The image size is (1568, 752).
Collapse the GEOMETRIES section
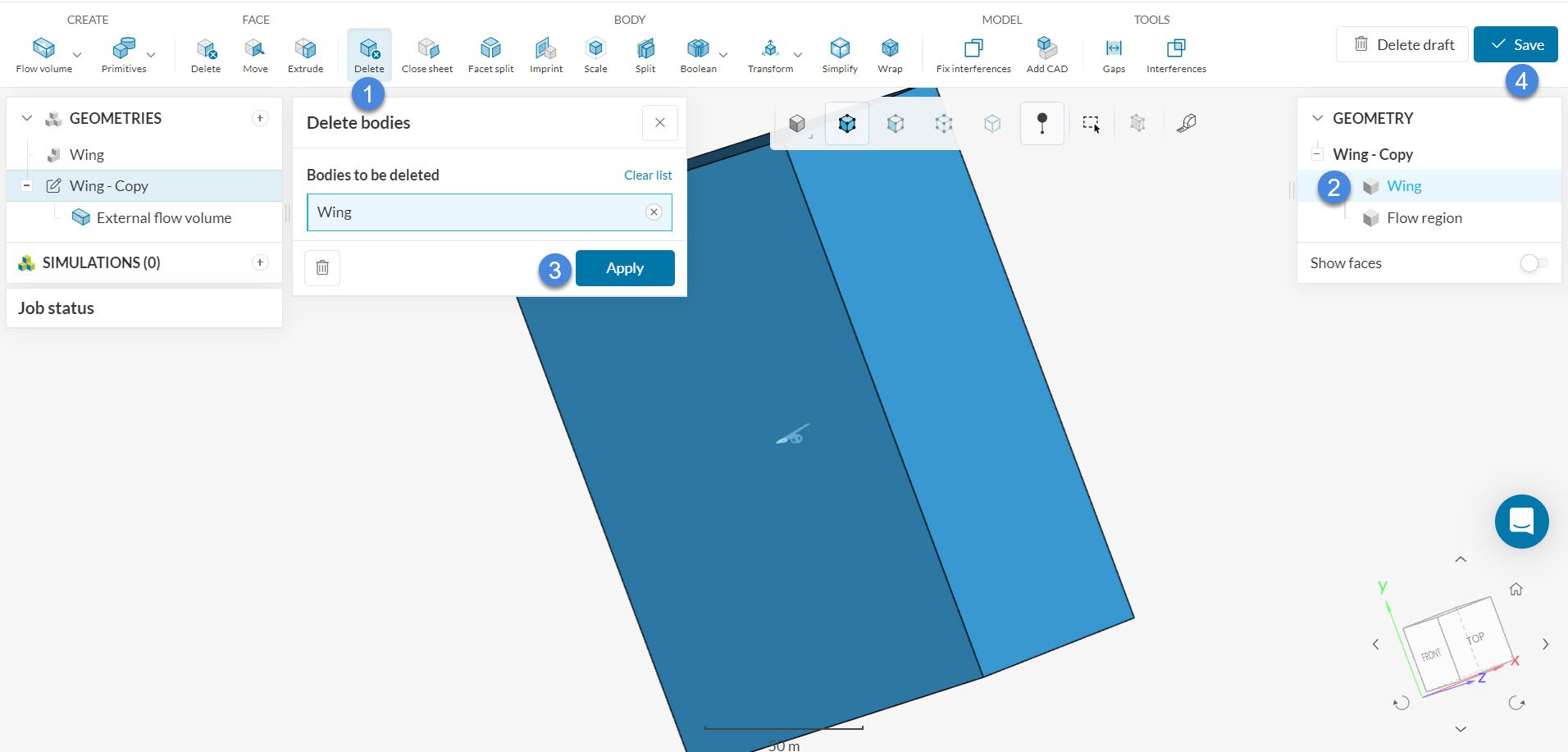27,118
